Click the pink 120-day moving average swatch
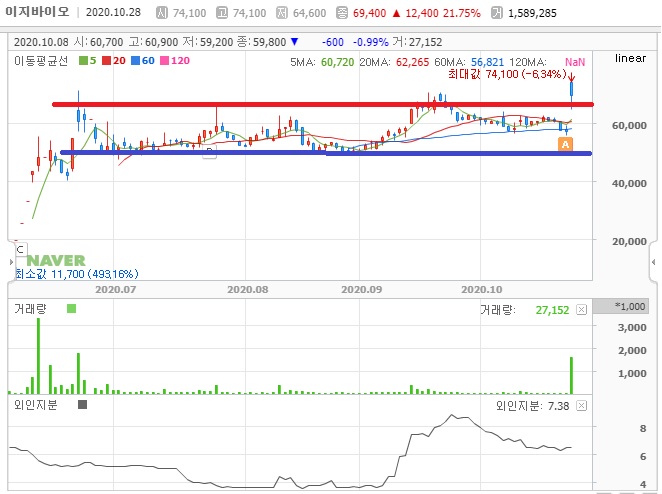Screen dimensions: 662x494 click(165, 61)
